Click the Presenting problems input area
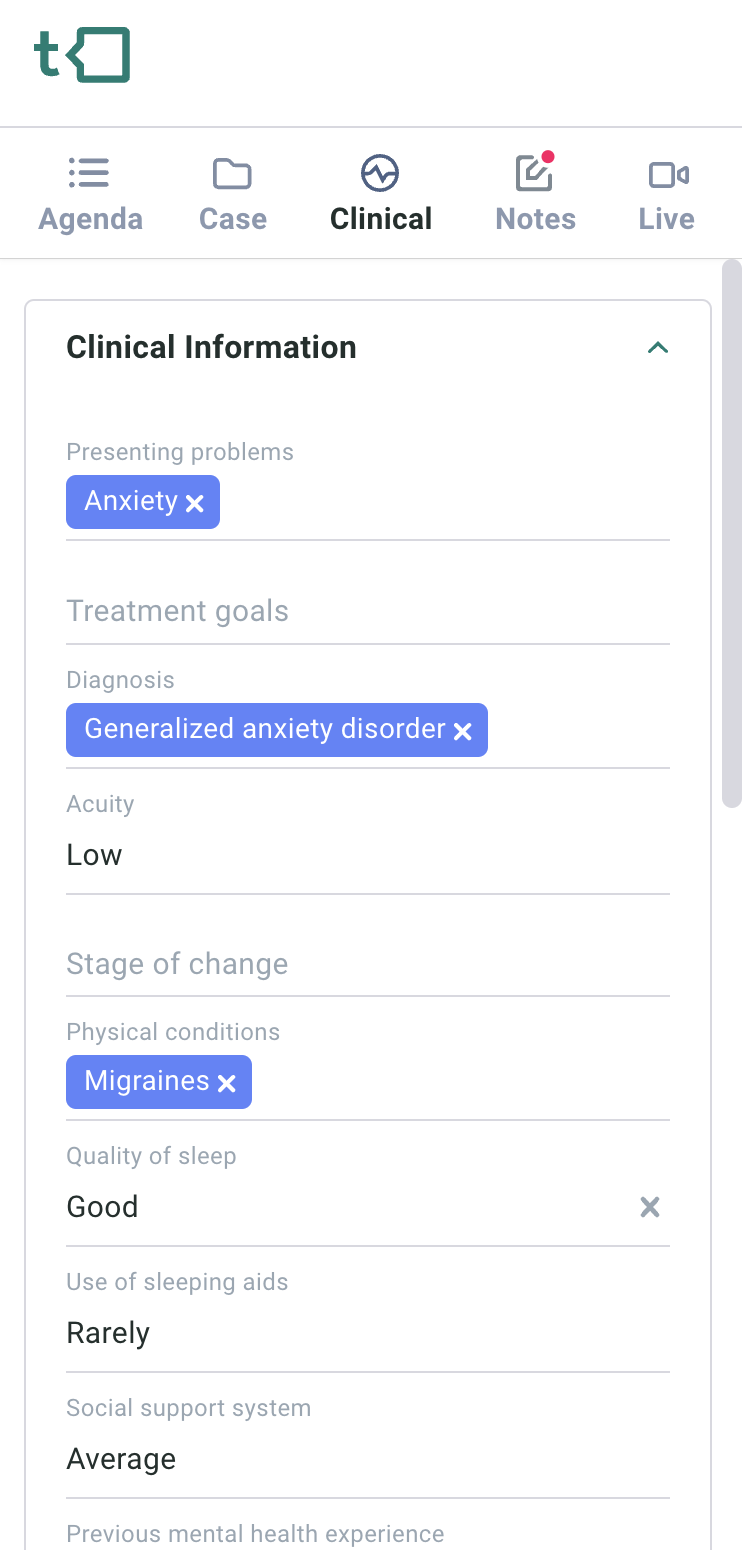The width and height of the screenshot is (742, 1550). (x=440, y=502)
